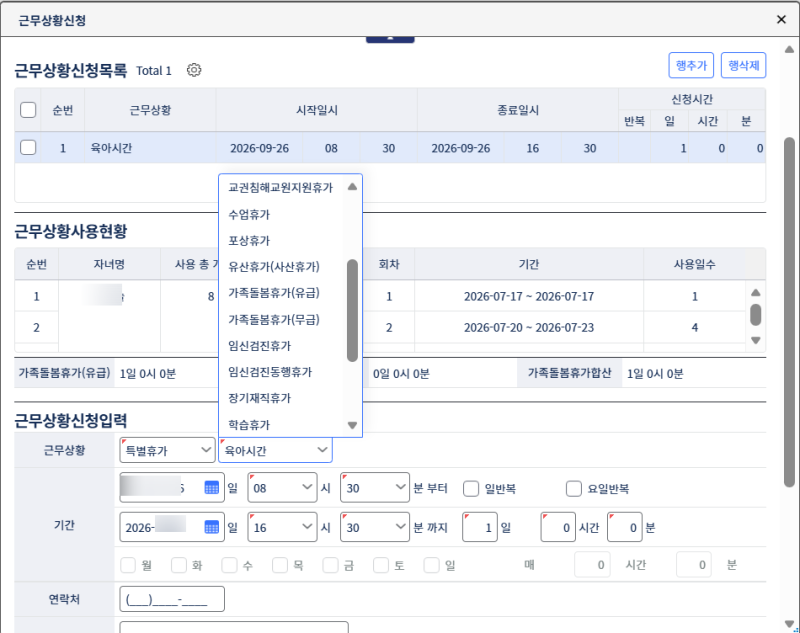Click the 근무상황 column header
The image size is (800, 633).
tap(150, 110)
